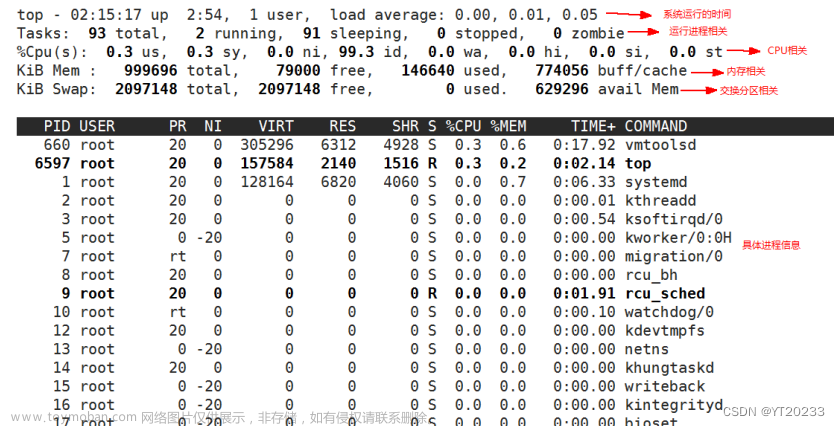The height and width of the screenshot is (426, 840).
Task: Click the NI column header
Action: coord(213,126)
